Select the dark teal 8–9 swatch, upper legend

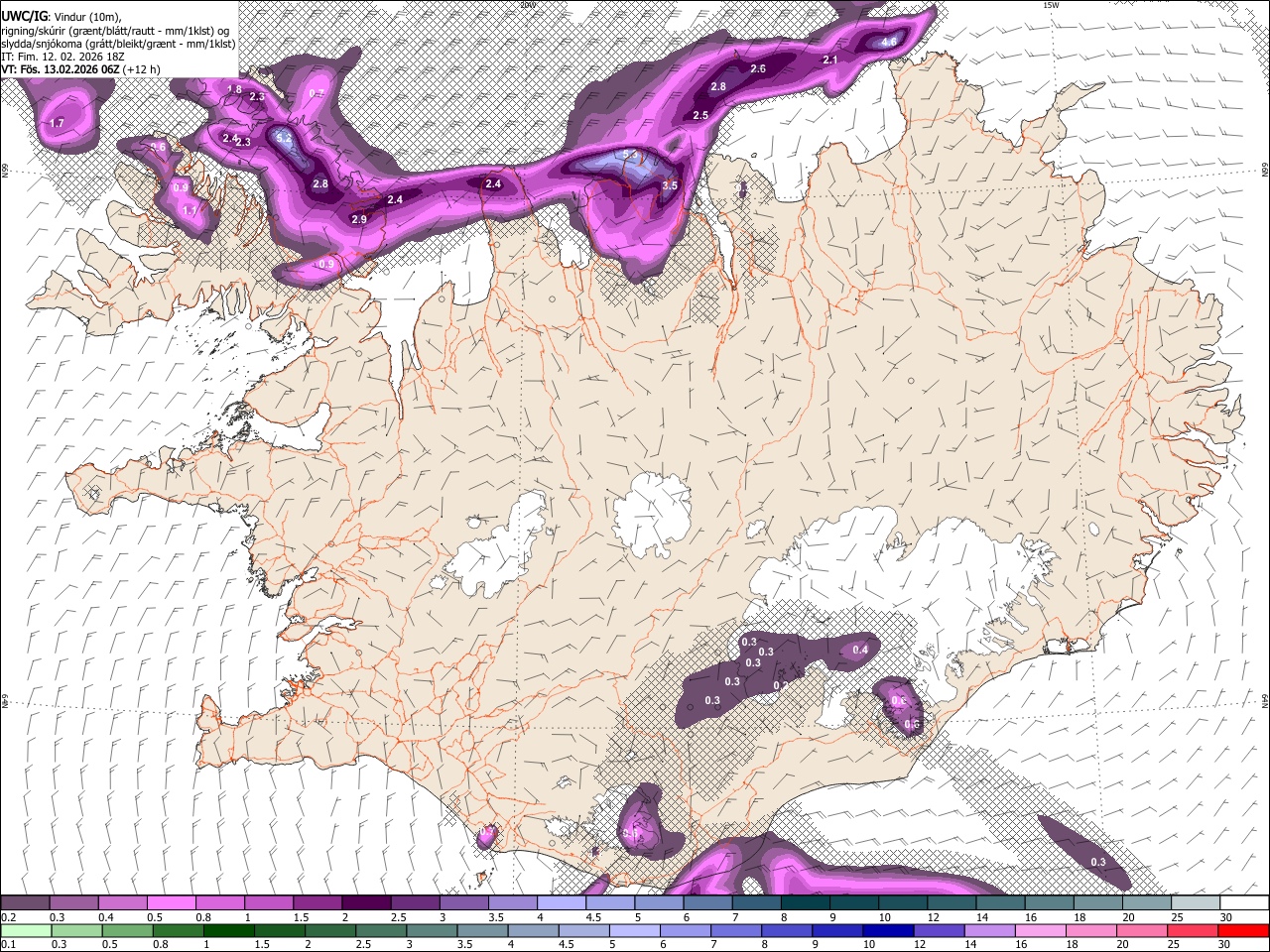[806, 902]
